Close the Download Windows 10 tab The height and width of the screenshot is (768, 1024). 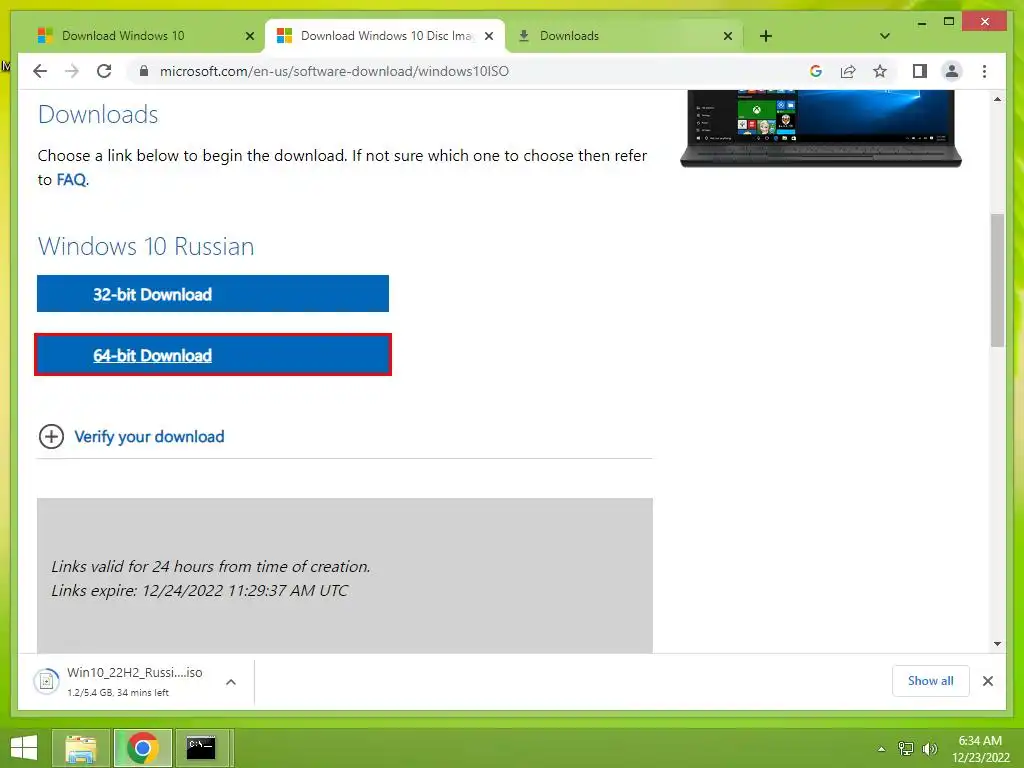(x=249, y=36)
